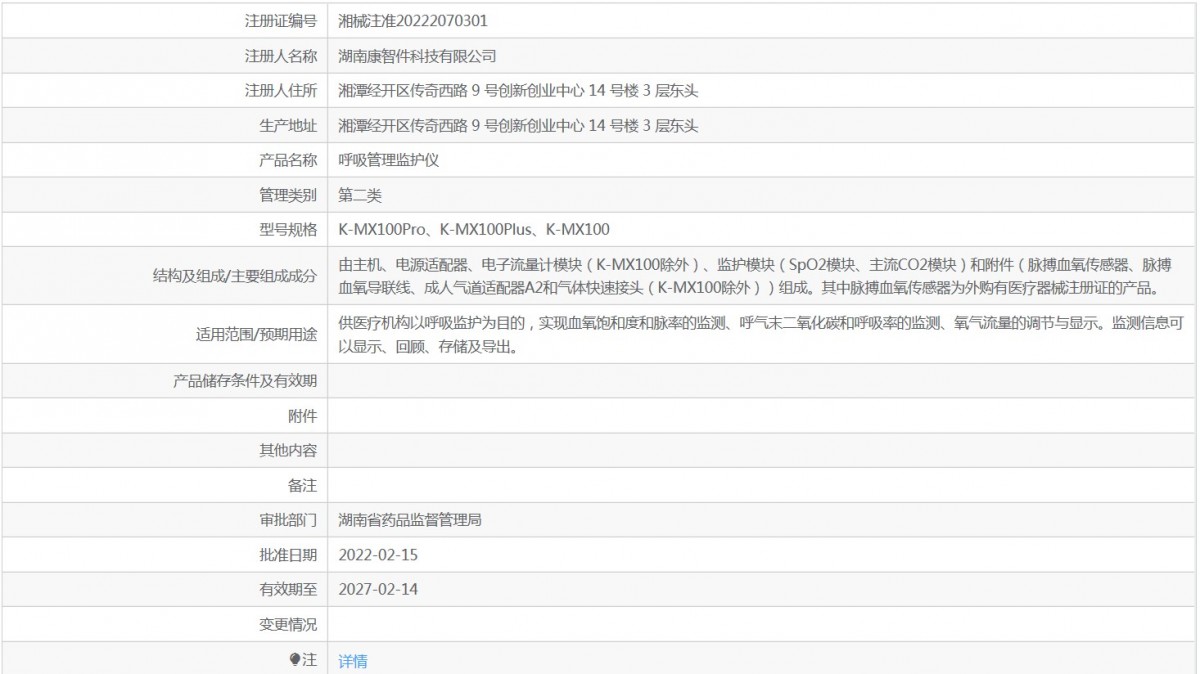Open the 详情 link in the 注 row

(353, 660)
